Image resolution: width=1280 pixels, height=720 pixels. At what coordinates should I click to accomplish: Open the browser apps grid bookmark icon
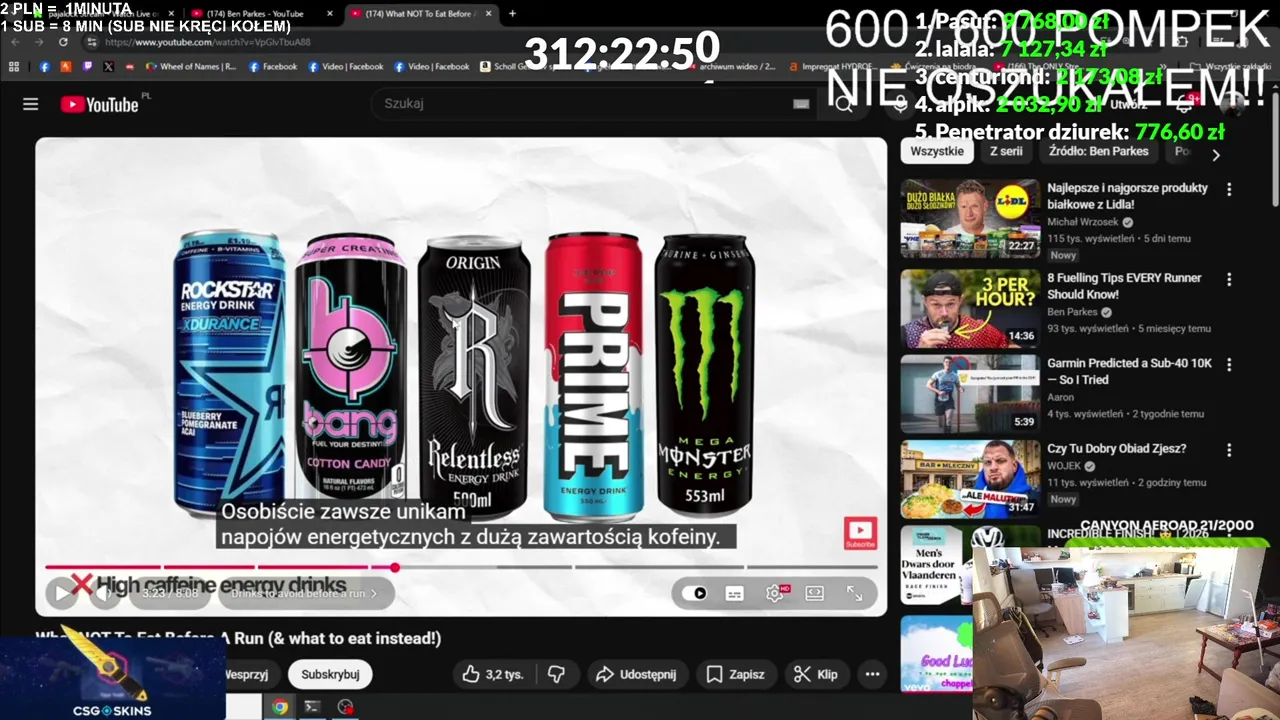(x=14, y=67)
